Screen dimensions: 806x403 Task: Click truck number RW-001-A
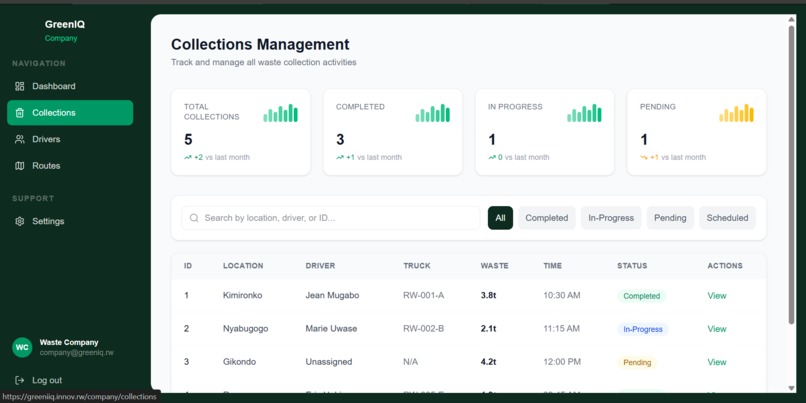tap(424, 296)
